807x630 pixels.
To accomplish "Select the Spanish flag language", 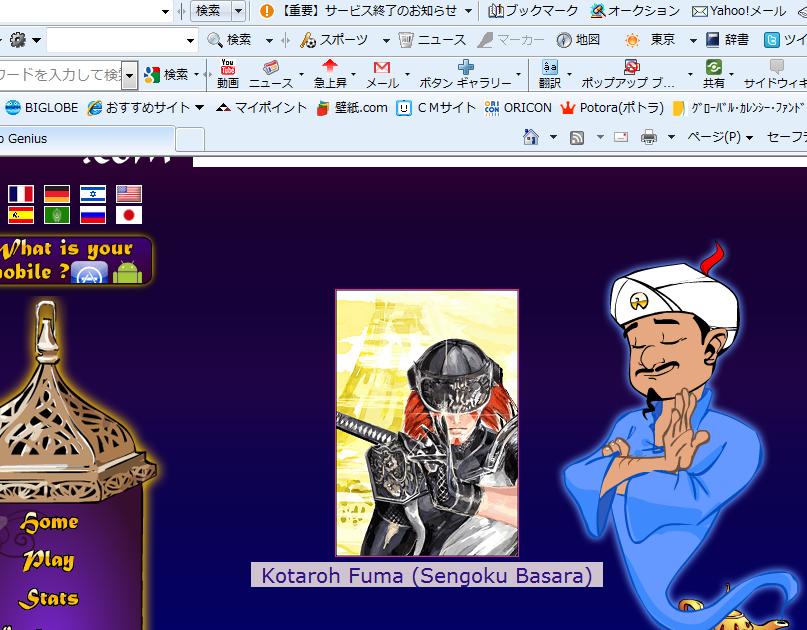I will pos(21,215).
